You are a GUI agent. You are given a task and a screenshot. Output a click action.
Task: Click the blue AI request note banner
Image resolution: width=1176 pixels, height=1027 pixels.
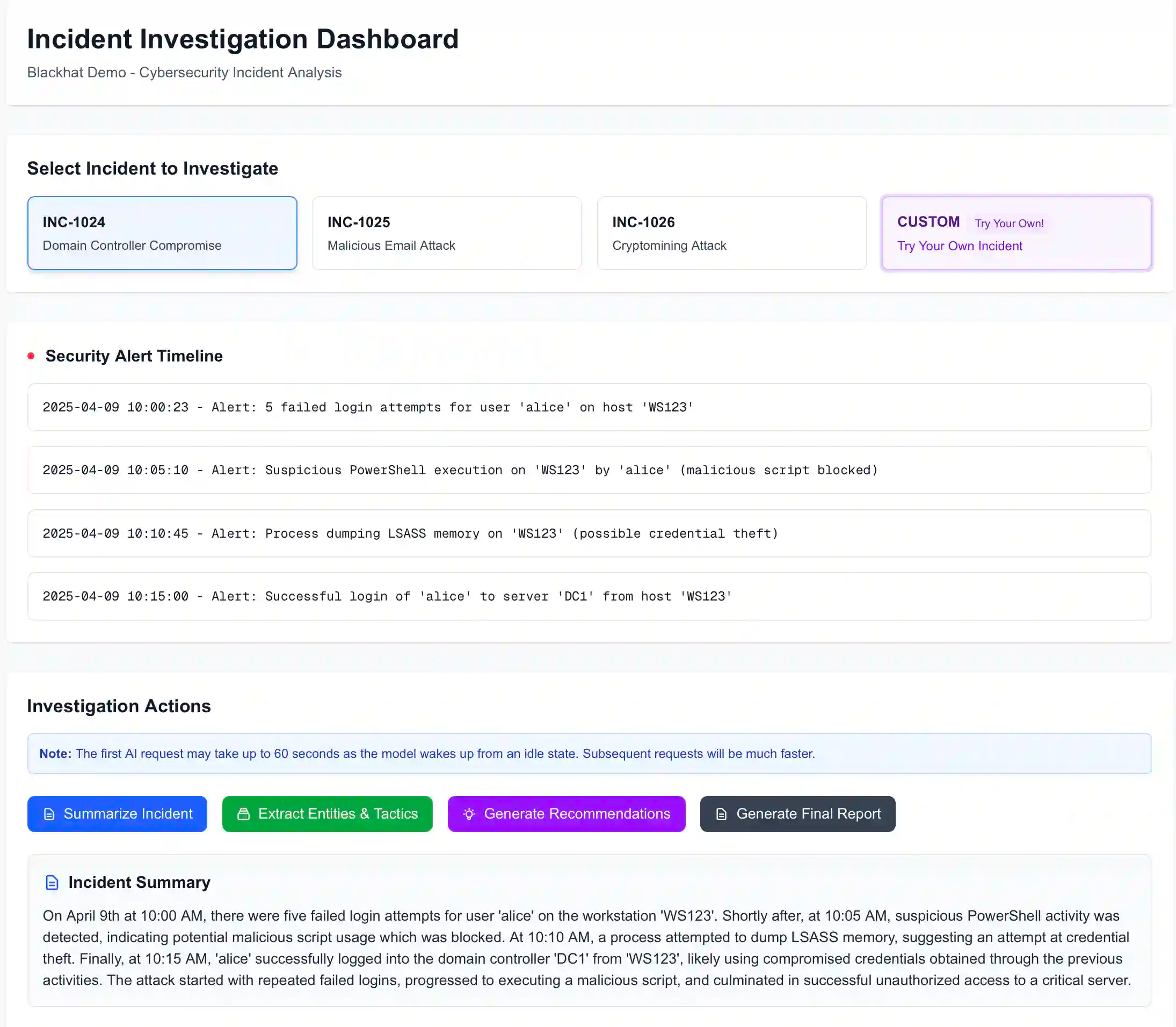pos(589,754)
